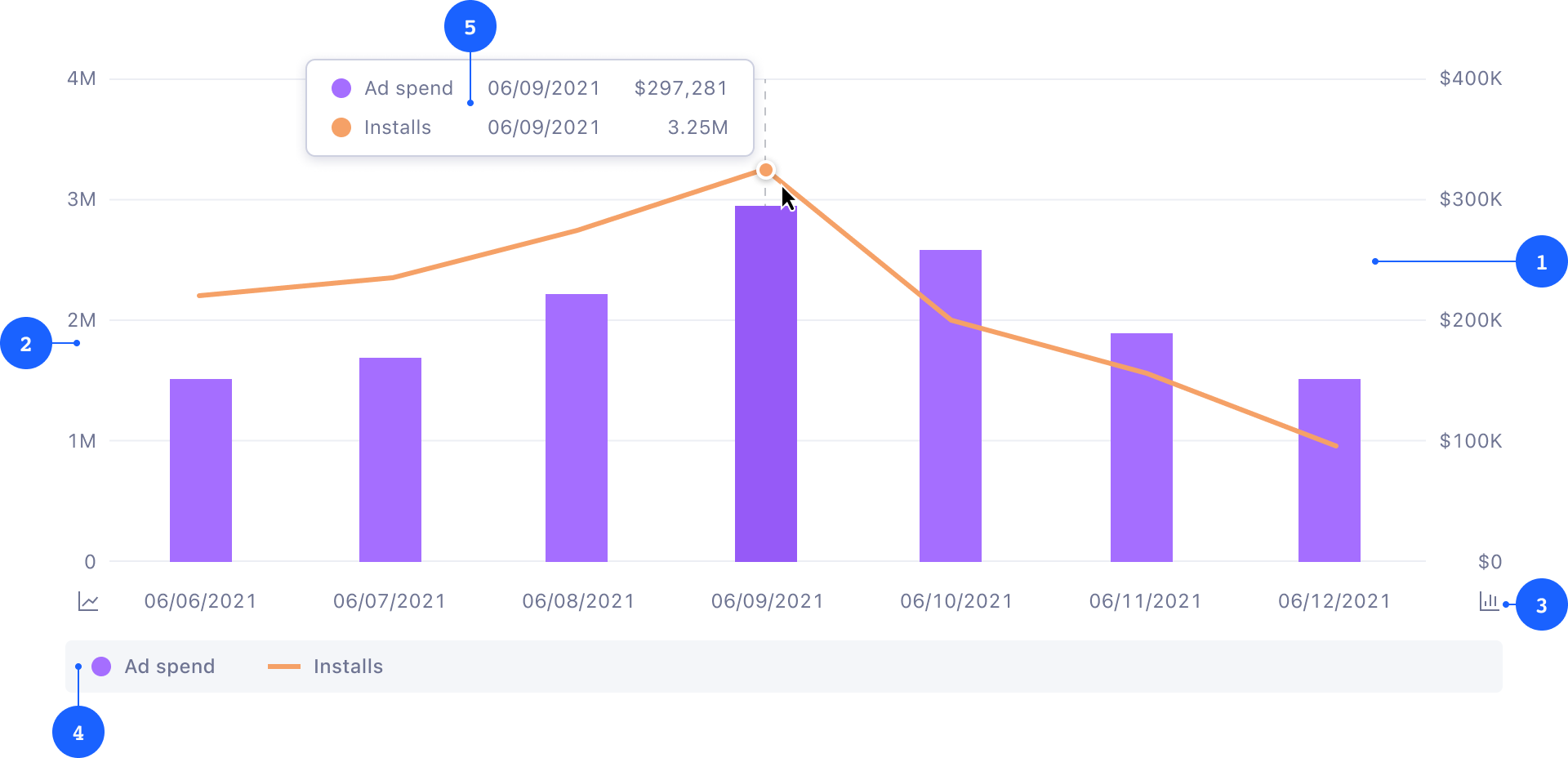Image resolution: width=1568 pixels, height=758 pixels.
Task: Click the 4M left axis label
Action: pos(82,78)
